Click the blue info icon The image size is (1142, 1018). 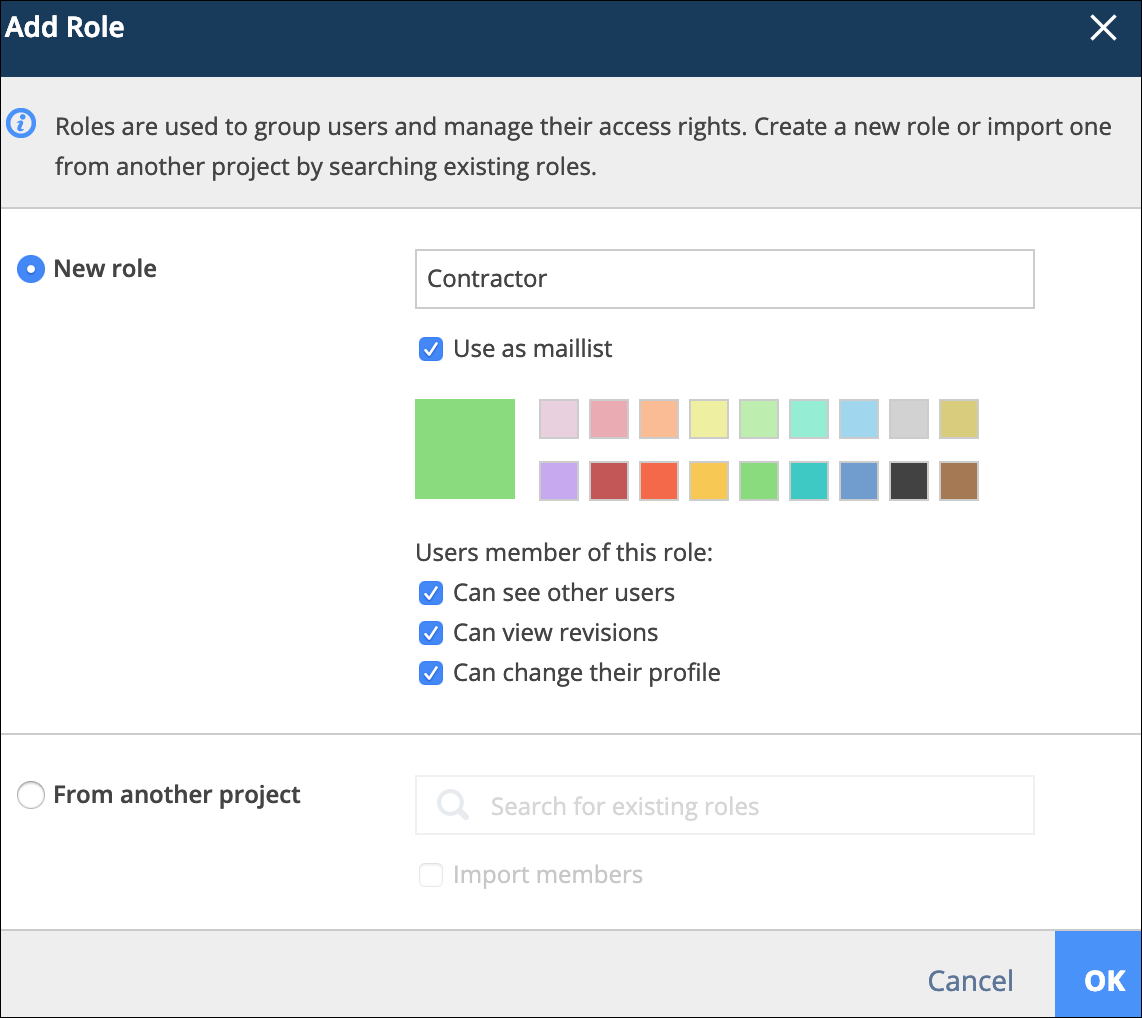point(21,123)
